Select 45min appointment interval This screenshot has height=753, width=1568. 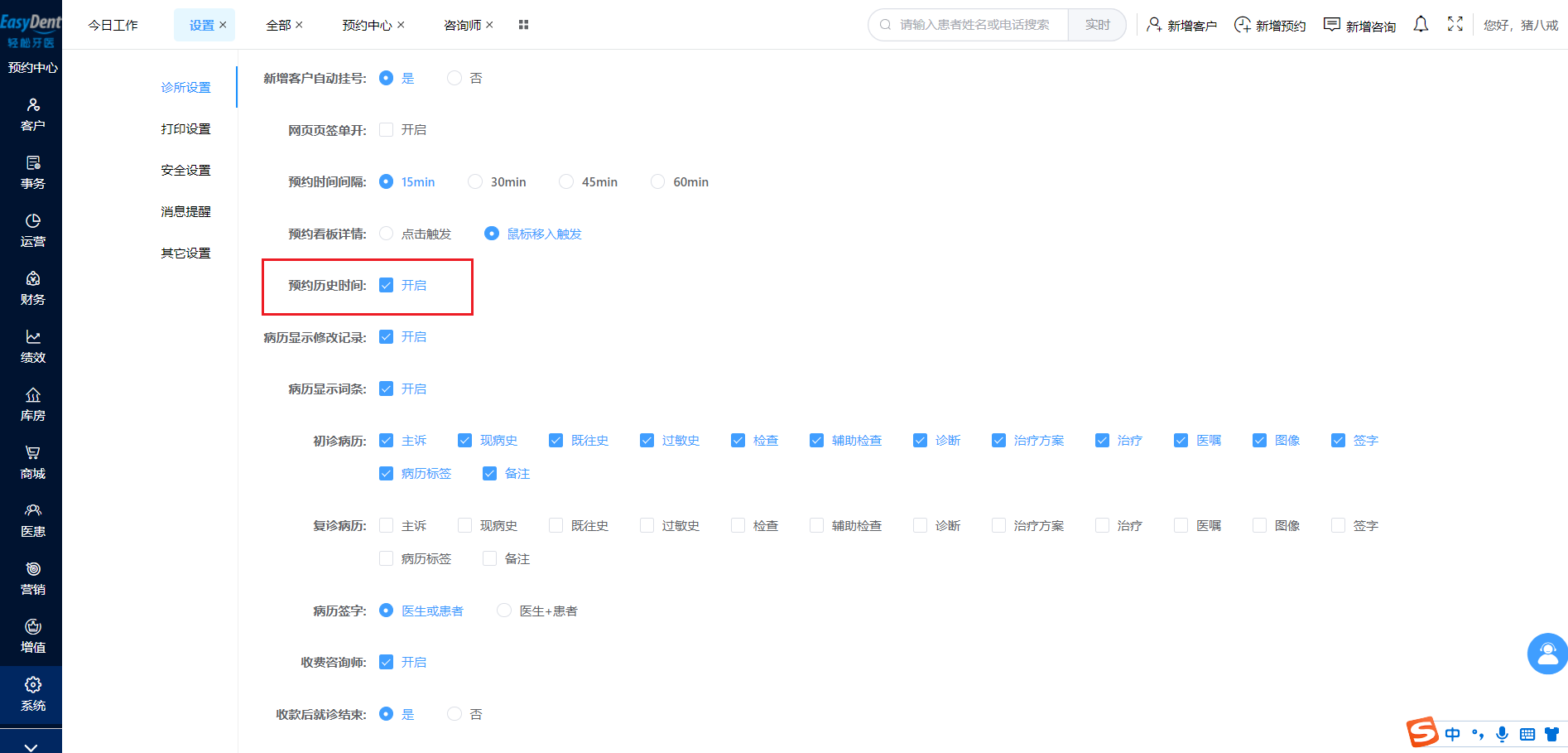pos(566,181)
